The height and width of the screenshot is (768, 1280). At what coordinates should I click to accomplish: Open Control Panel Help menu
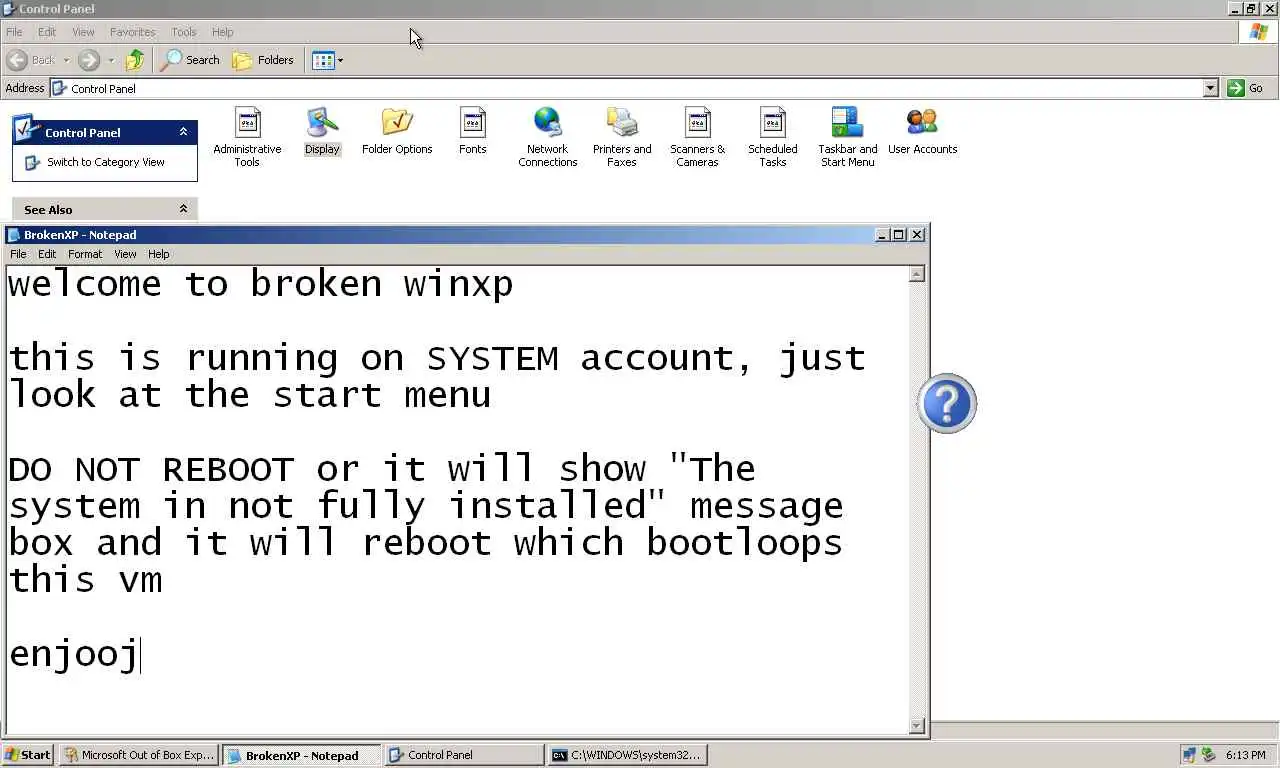click(x=223, y=32)
